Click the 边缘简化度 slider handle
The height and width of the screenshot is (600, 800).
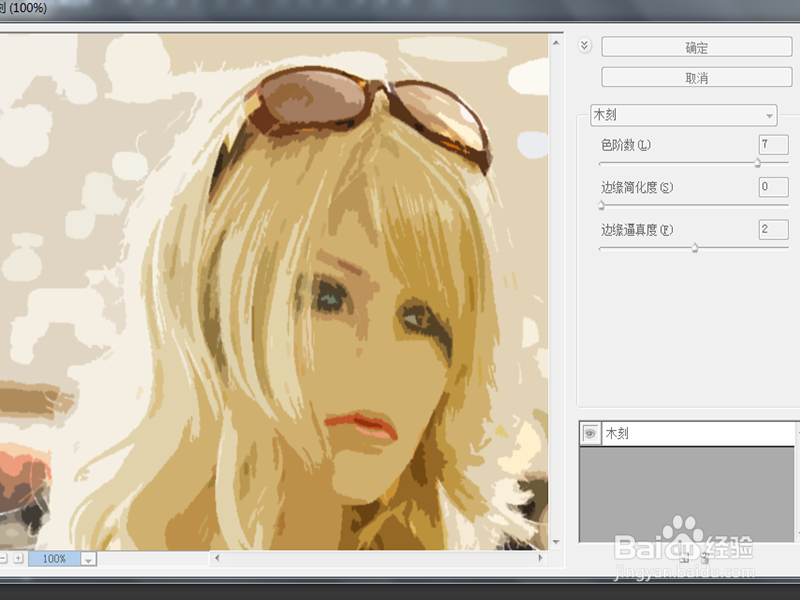[602, 206]
